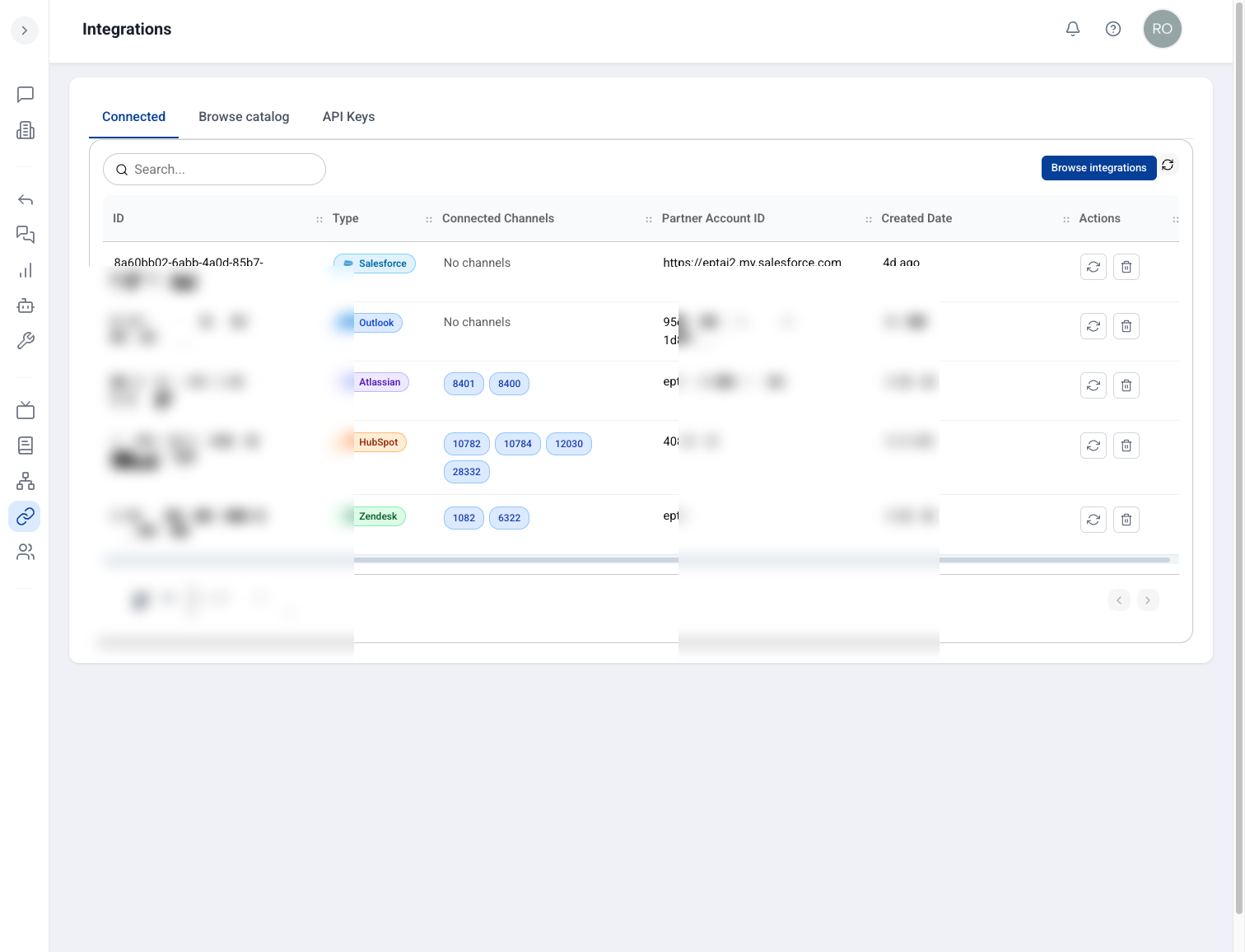Screen dimensions: 1245x952
Task: Sync the HubSpot integration row
Action: [1093, 446]
